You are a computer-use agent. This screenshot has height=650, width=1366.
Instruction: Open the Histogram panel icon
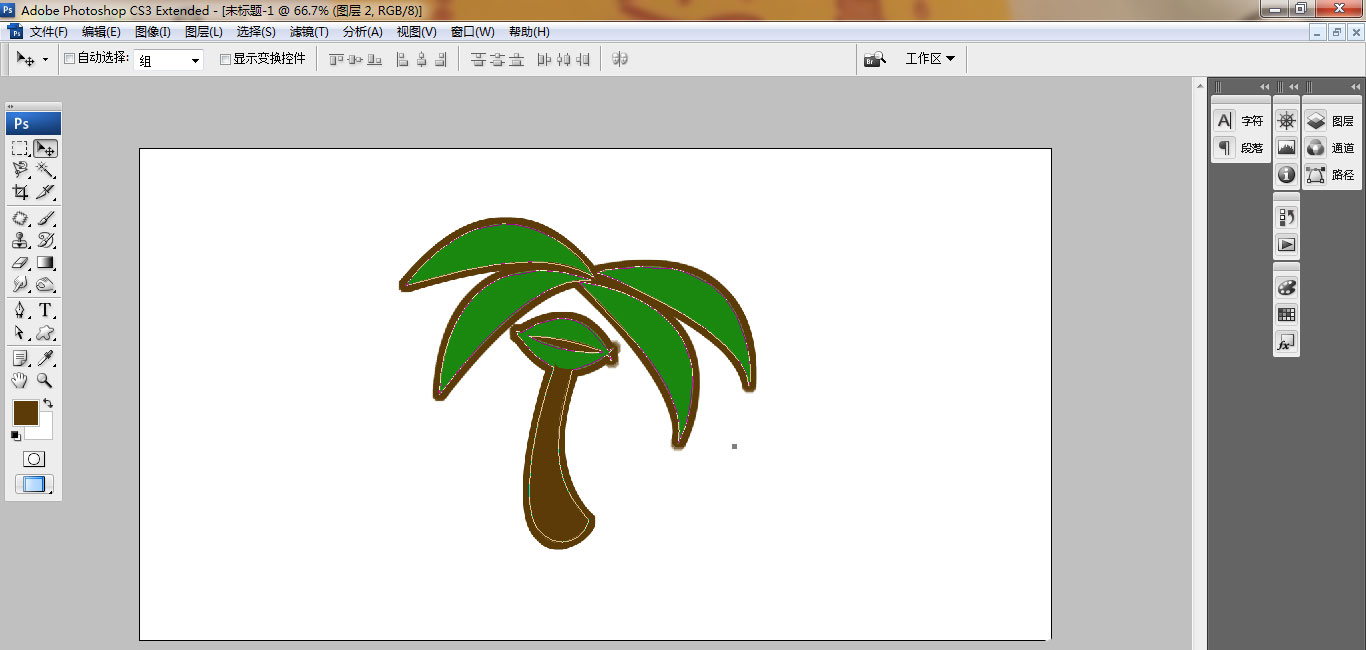tap(1286, 148)
